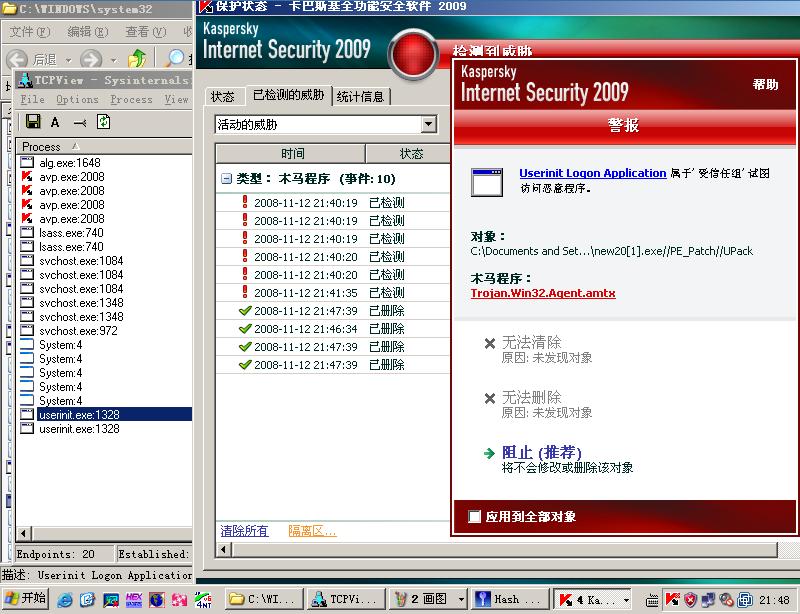This screenshot has width=800, height=614.
Task: Open the Back button history dropdown arrow
Action: (x=68, y=60)
